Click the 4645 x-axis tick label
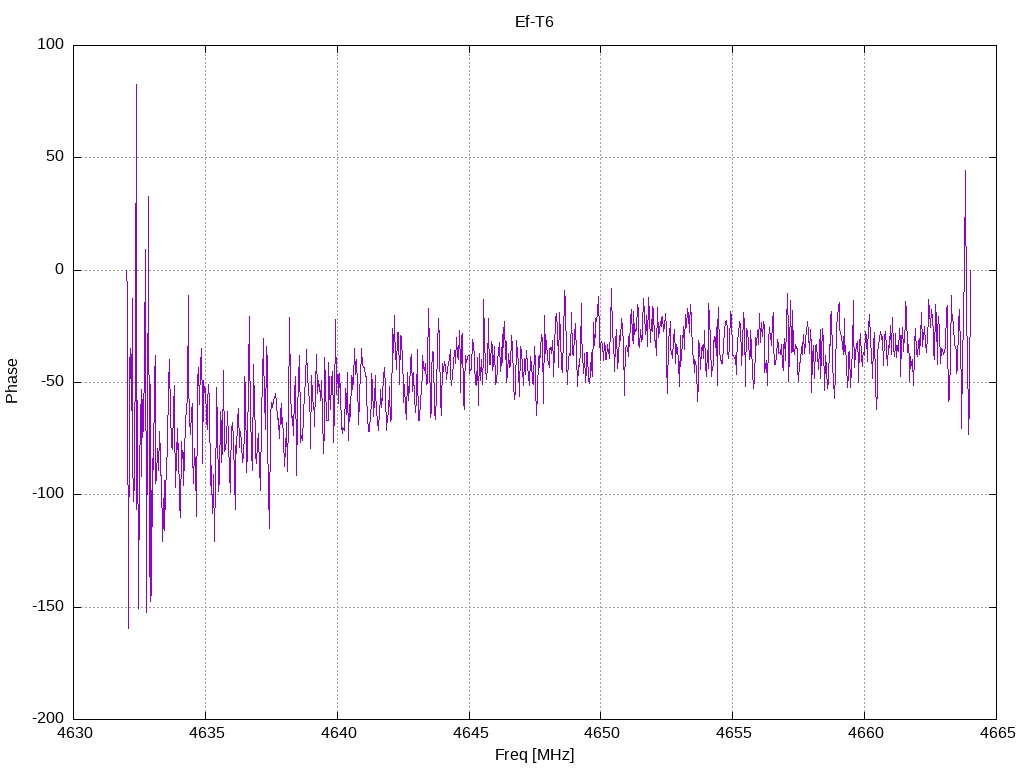This screenshot has width=1024, height=768. point(470,733)
